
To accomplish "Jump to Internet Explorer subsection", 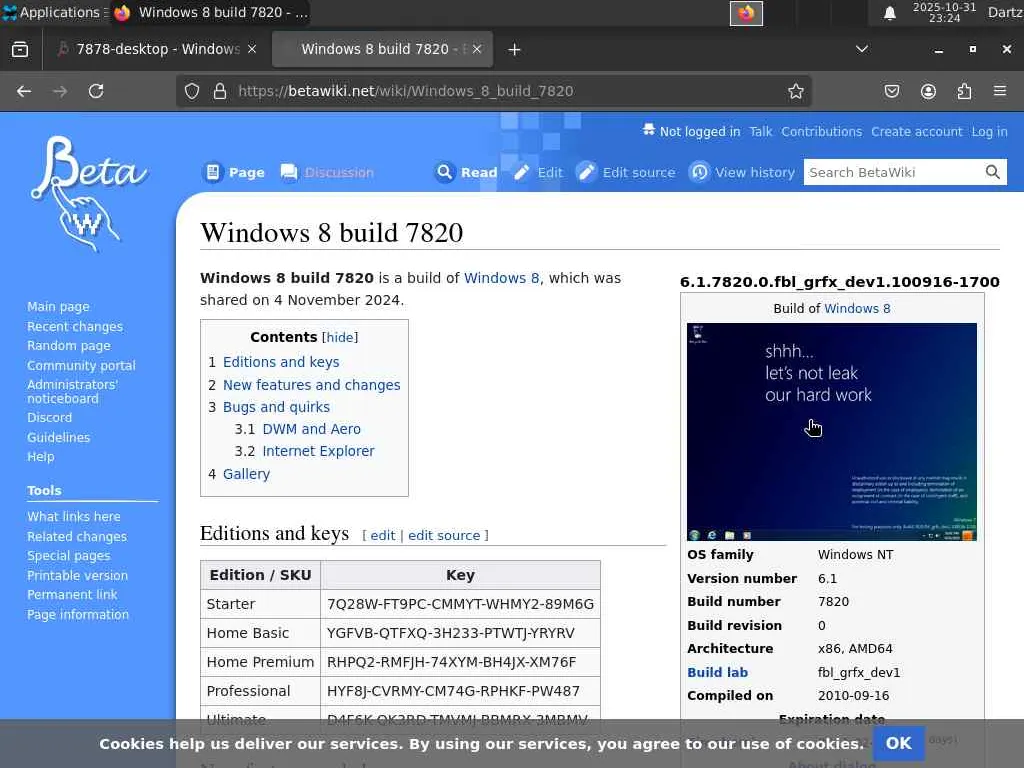I will point(318,451).
